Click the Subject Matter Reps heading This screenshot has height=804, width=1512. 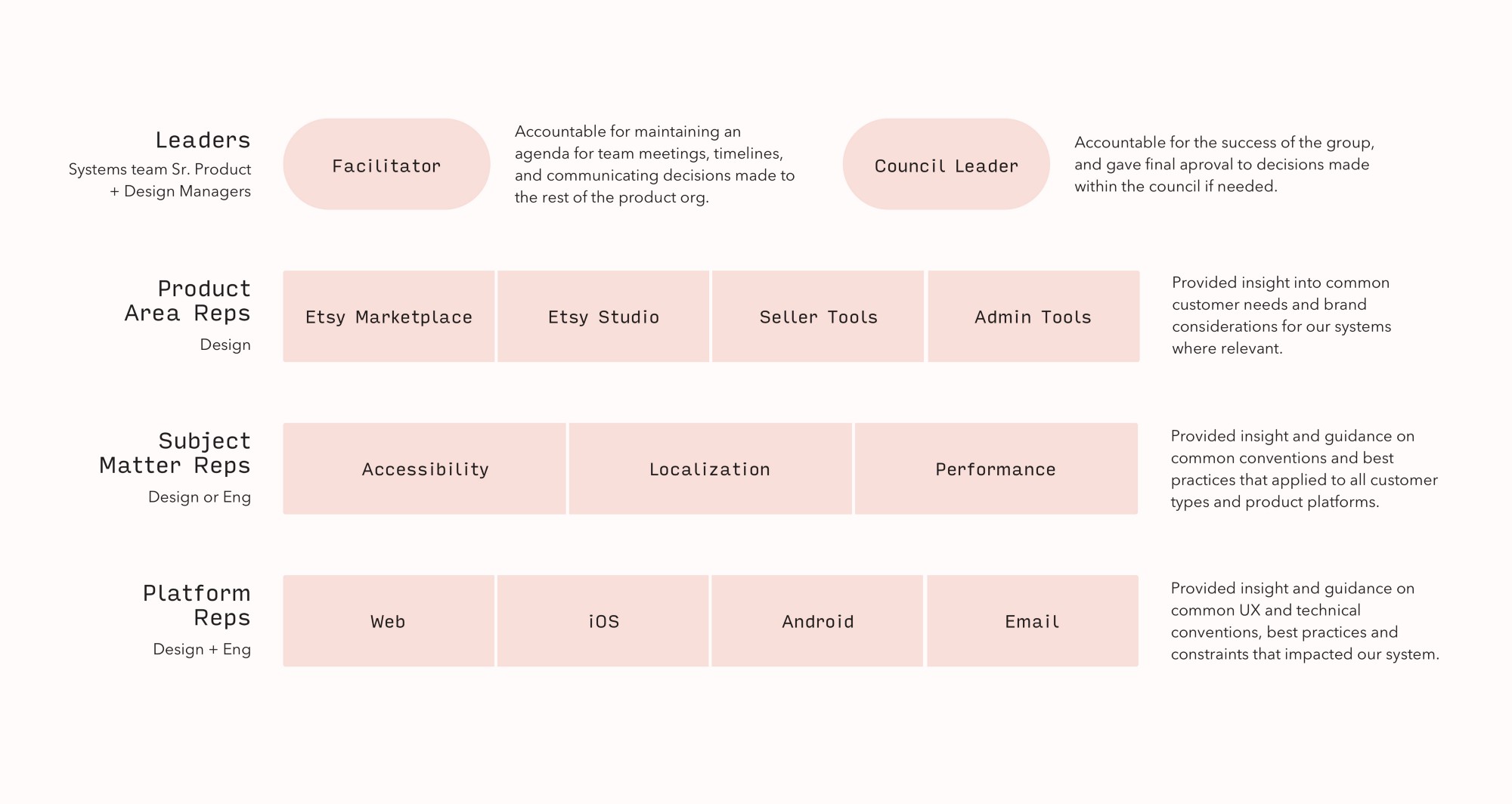pyautogui.click(x=175, y=453)
